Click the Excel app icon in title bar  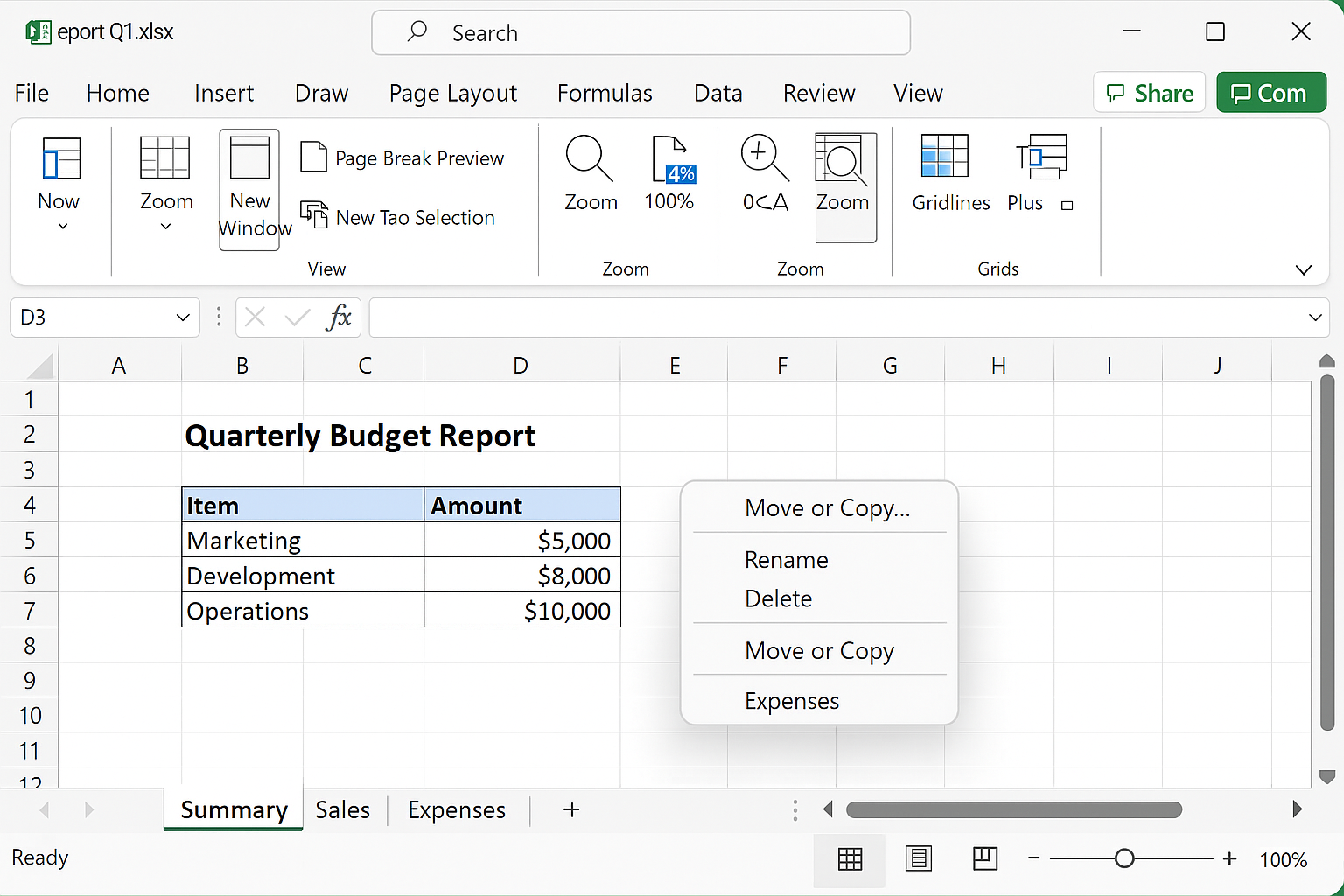(x=38, y=32)
